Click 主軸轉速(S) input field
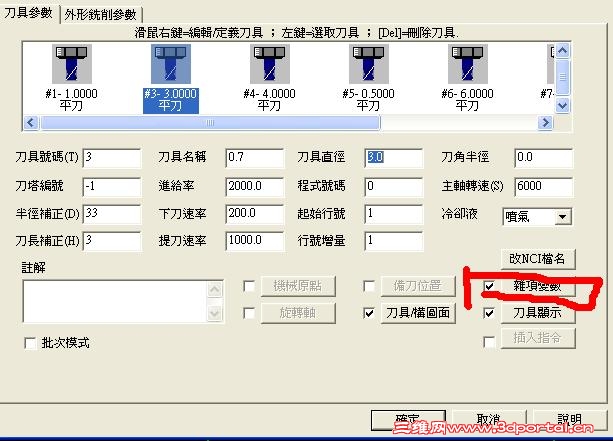The image size is (613, 441). click(544, 186)
